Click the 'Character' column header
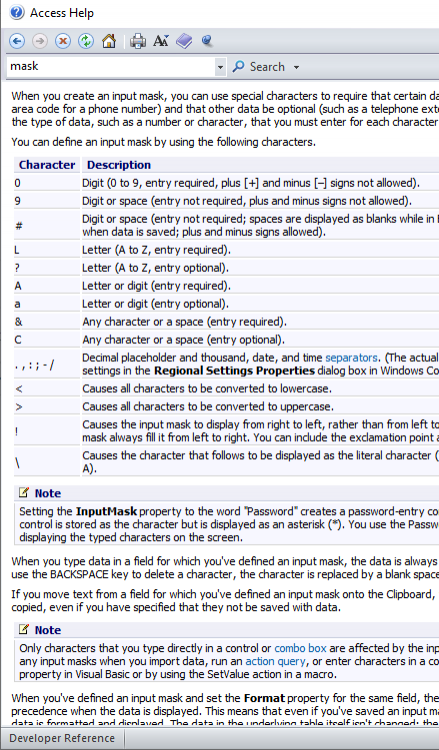Image resolution: width=439 pixels, height=750 pixels. point(47,165)
